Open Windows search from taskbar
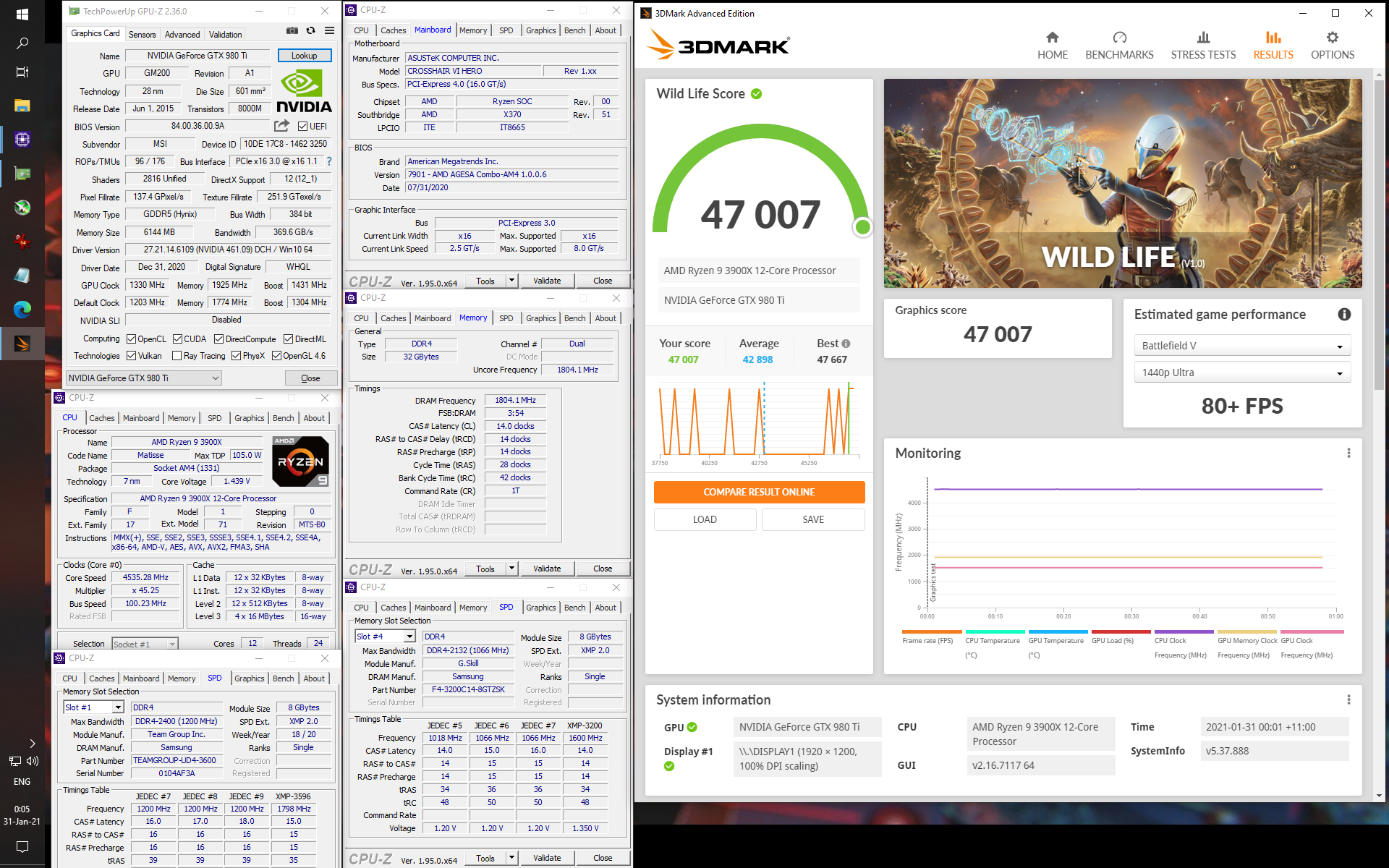1389x868 pixels. pyautogui.click(x=22, y=44)
